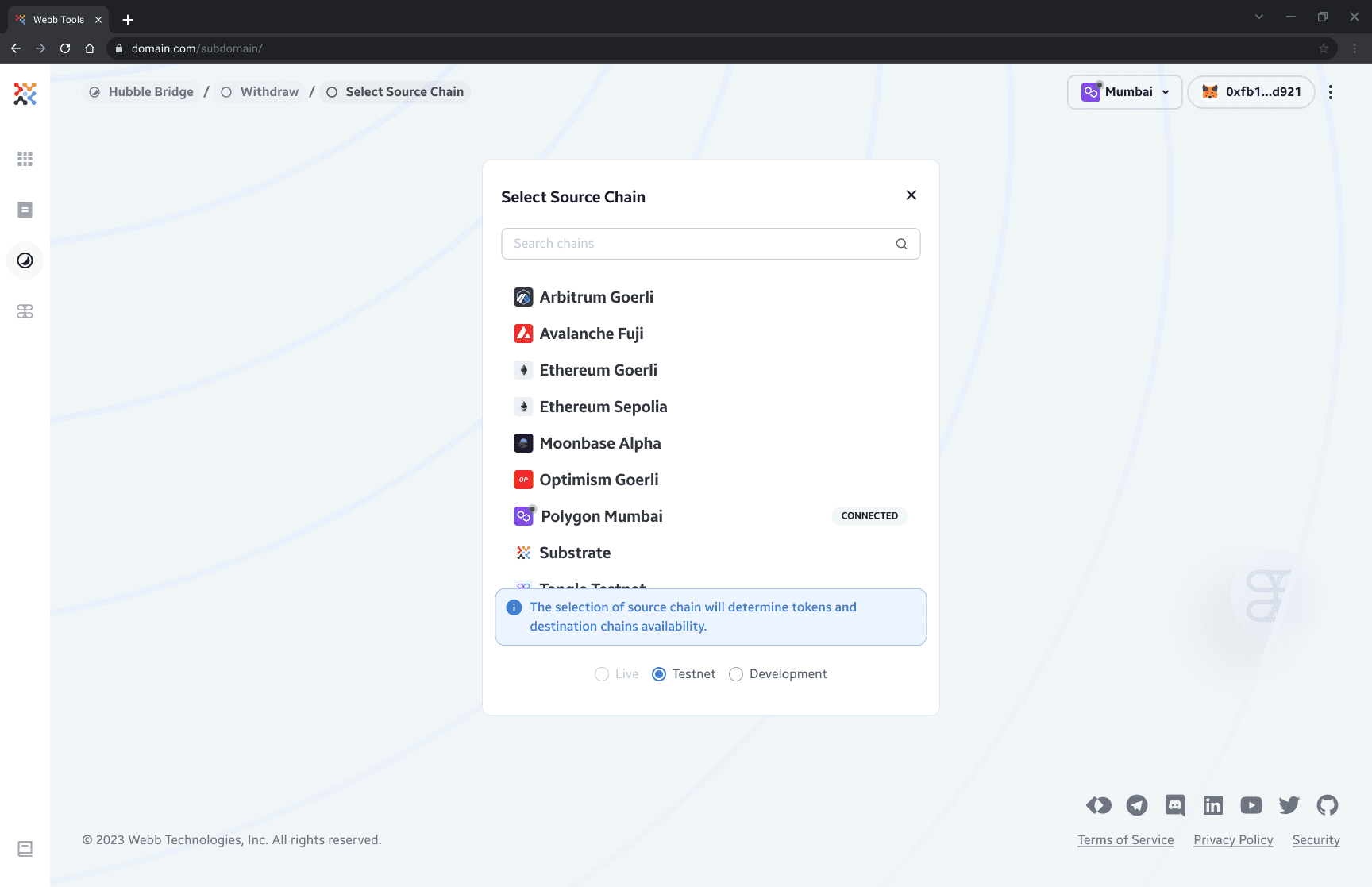Click the search magnifier in chain search

coord(901,244)
